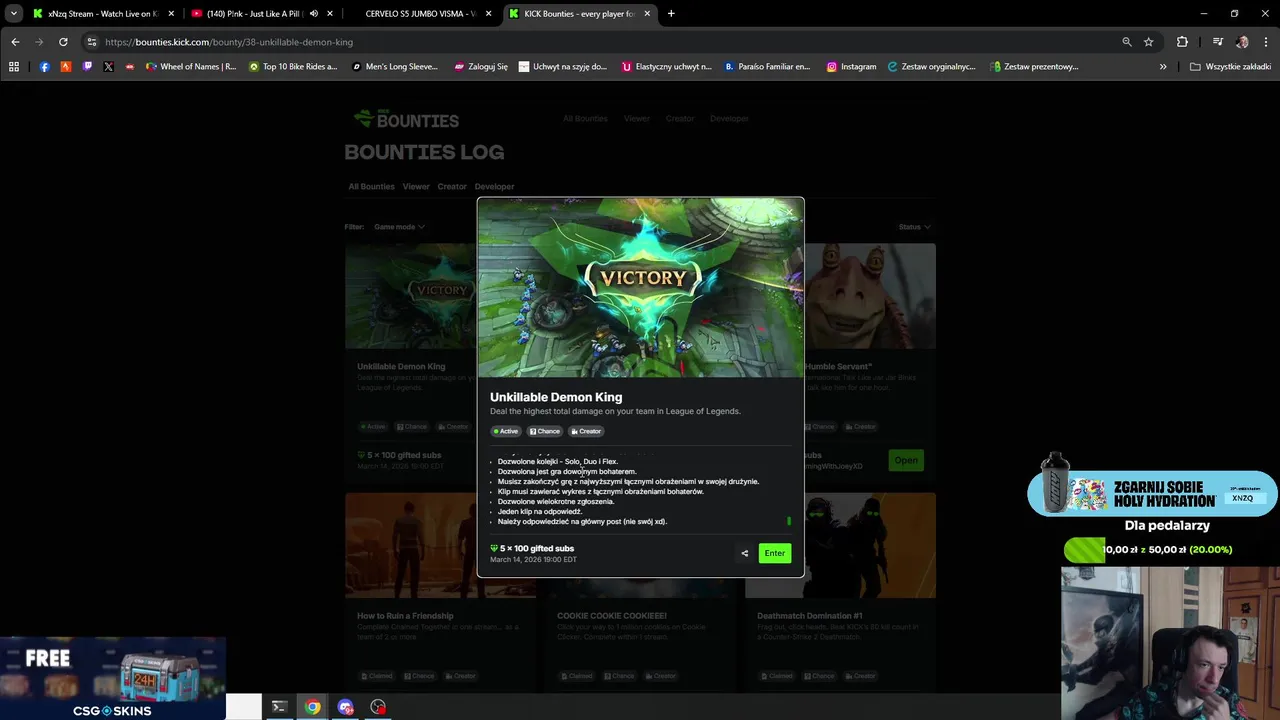Click the KICK Bounties logo
Screen dimensions: 1280x720
[x=406, y=119]
